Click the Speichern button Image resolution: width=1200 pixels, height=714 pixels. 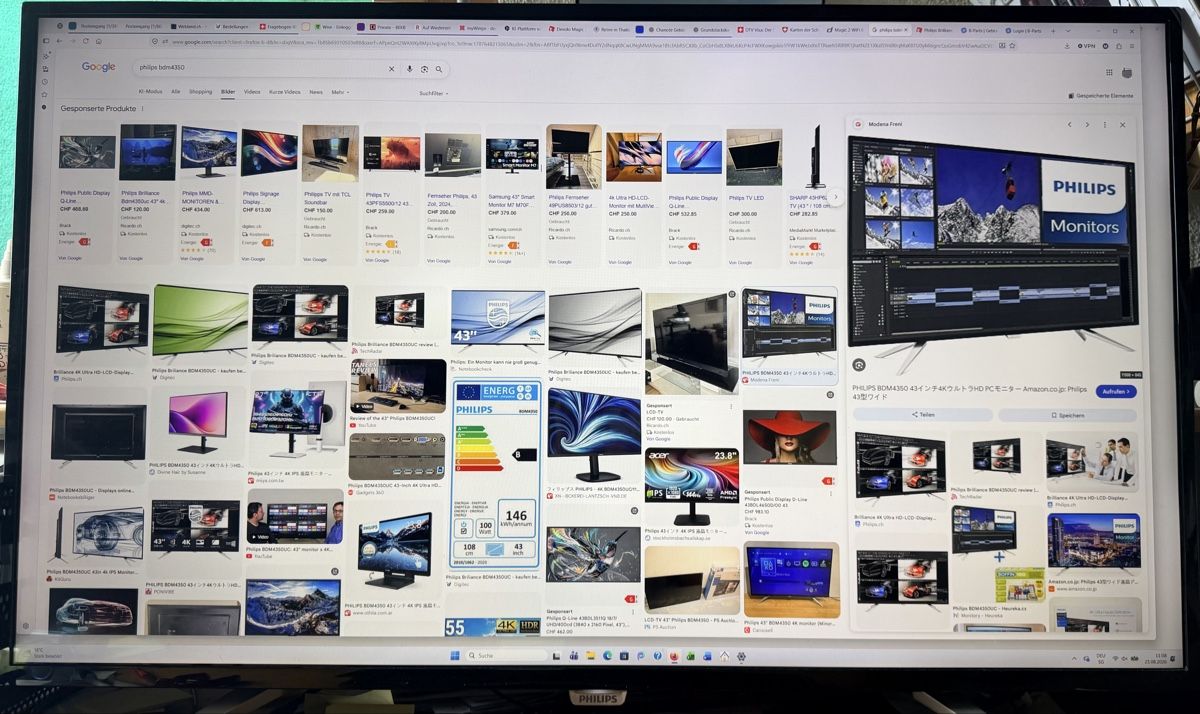point(1067,415)
